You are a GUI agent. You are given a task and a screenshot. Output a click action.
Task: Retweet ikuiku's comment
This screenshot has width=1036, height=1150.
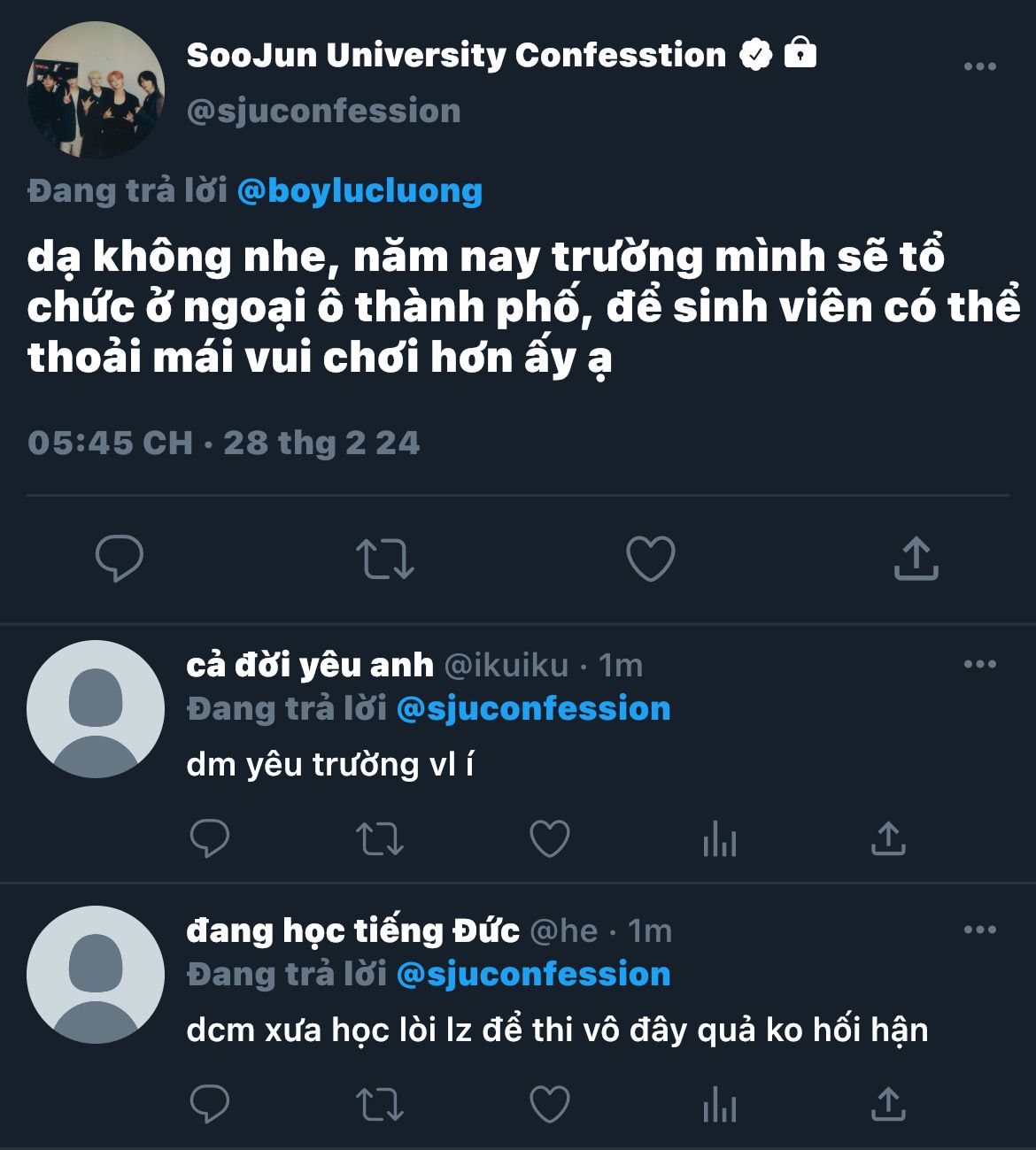click(x=379, y=838)
